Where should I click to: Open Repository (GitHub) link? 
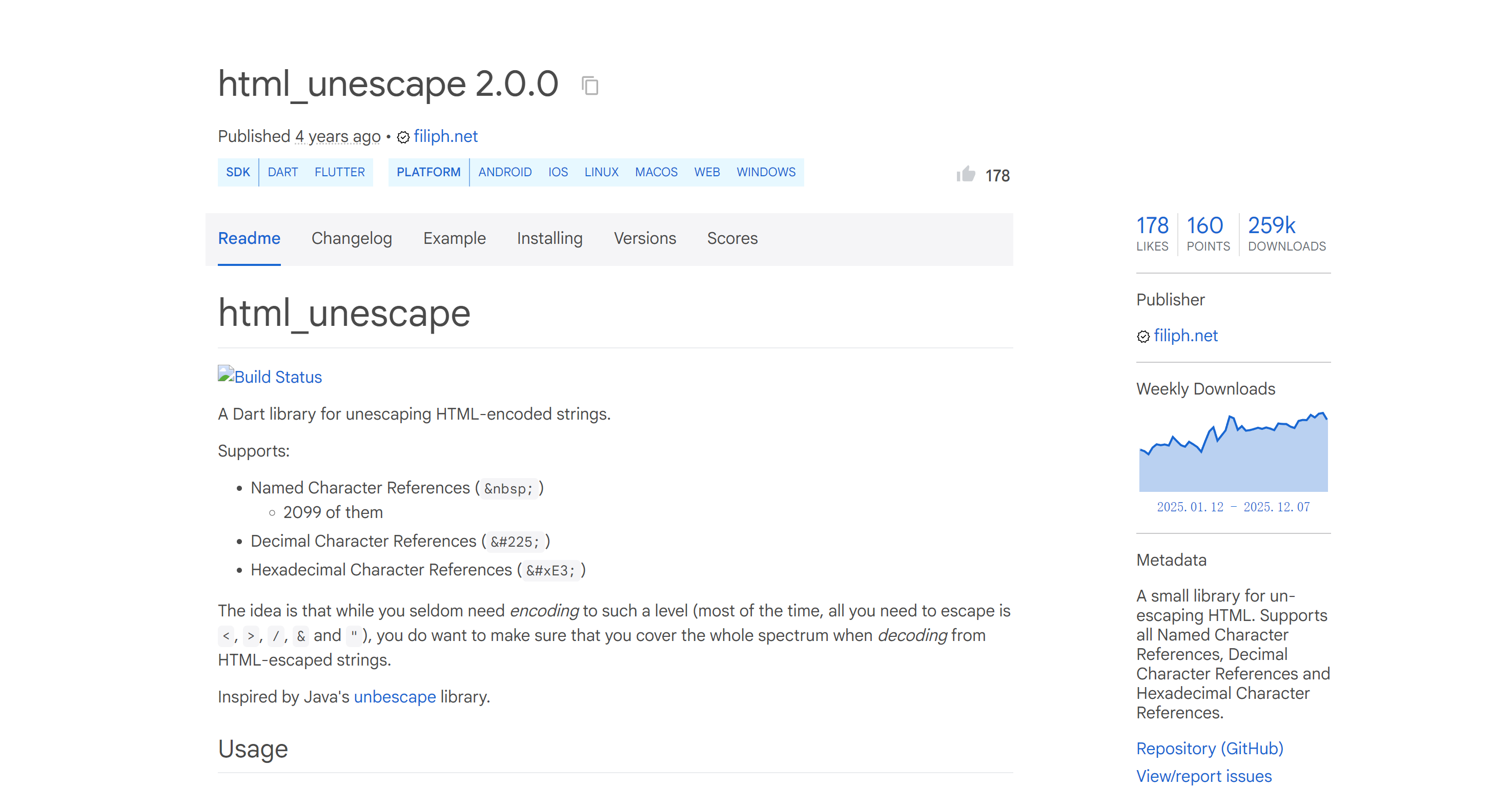pyautogui.click(x=1209, y=748)
